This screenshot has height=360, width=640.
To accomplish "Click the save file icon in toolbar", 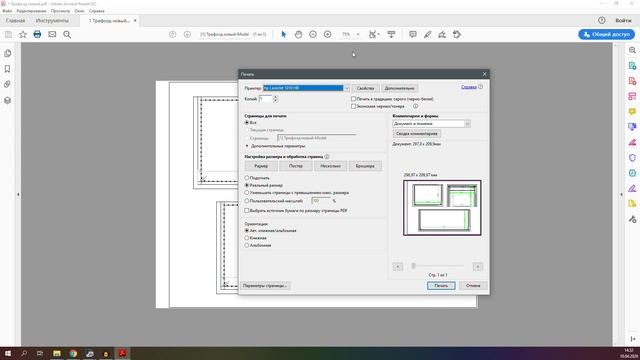I will click(8, 35).
